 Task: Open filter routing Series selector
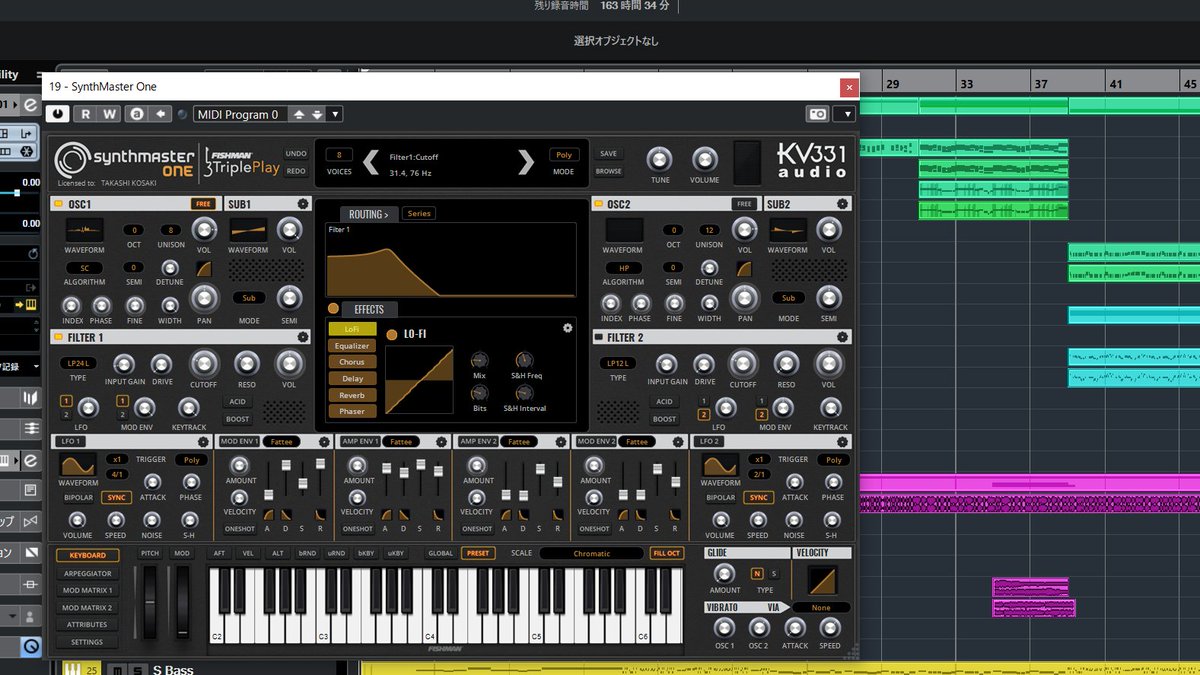418,214
